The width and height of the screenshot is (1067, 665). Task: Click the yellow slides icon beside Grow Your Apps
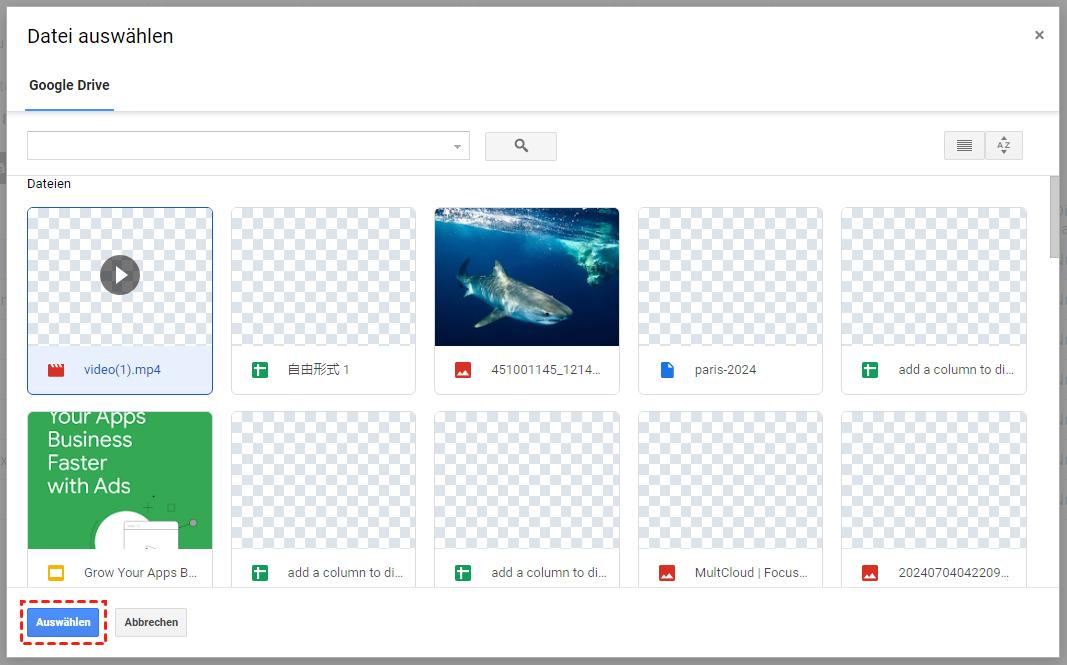pos(56,572)
